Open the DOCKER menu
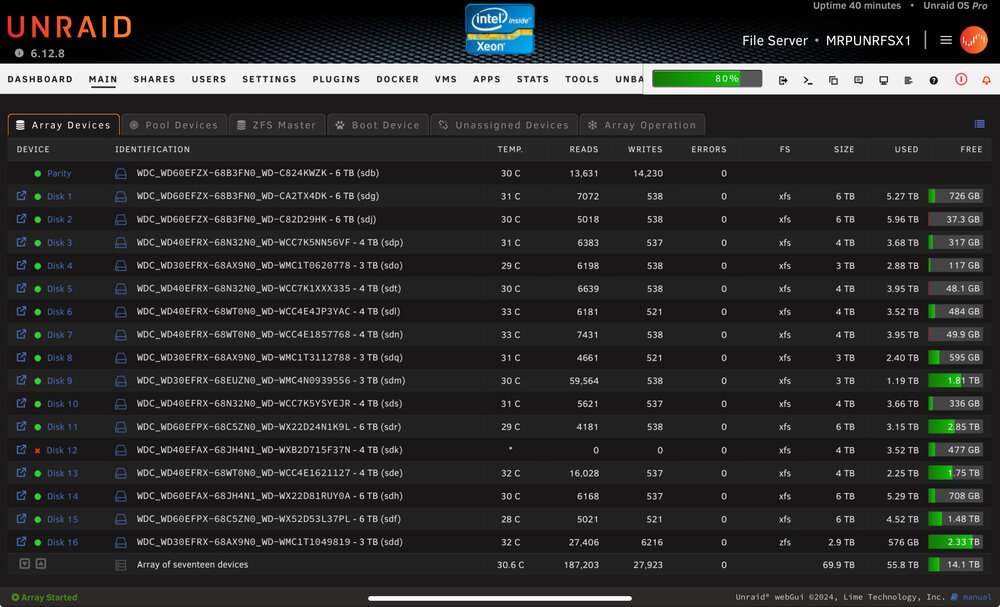1000x607 pixels. pos(397,79)
